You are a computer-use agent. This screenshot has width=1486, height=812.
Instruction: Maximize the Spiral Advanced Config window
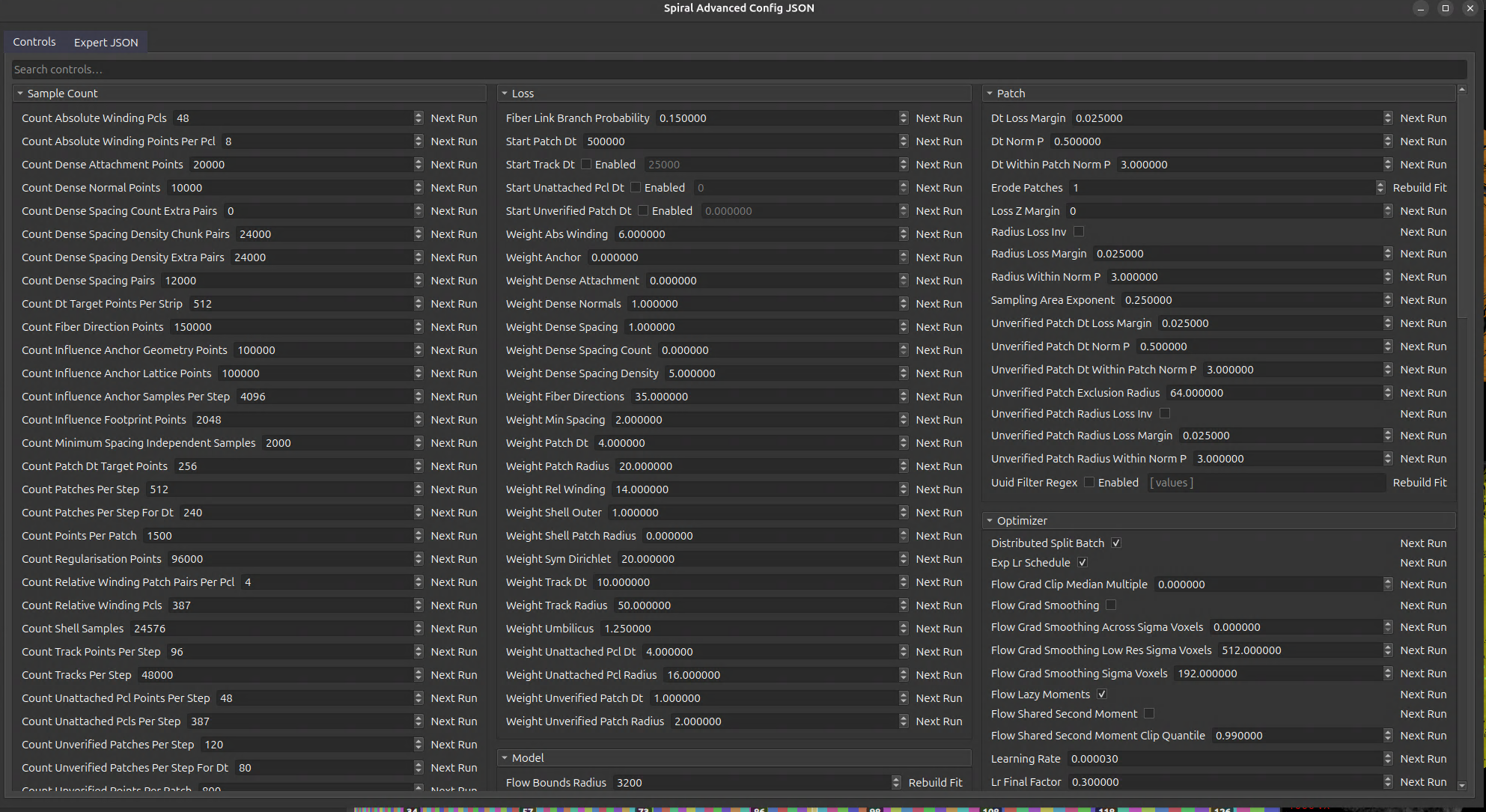(x=1446, y=8)
